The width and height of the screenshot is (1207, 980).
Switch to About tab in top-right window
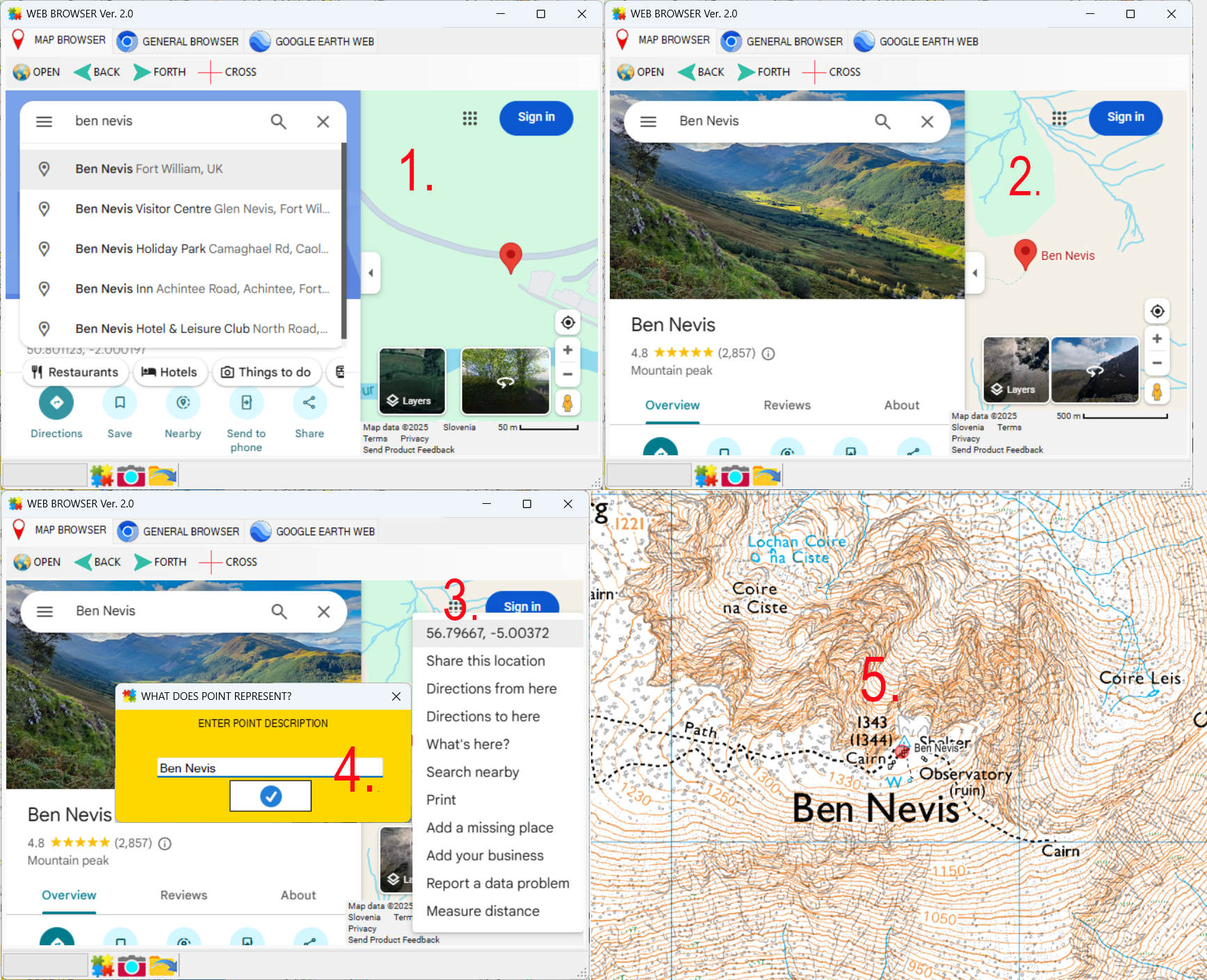pos(902,405)
